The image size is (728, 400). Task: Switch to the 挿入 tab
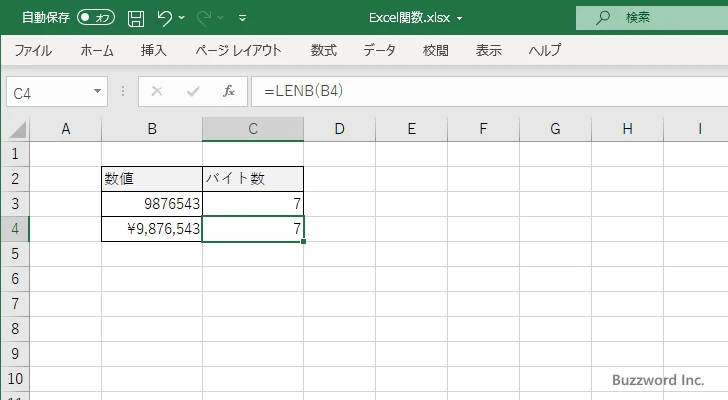click(x=154, y=50)
